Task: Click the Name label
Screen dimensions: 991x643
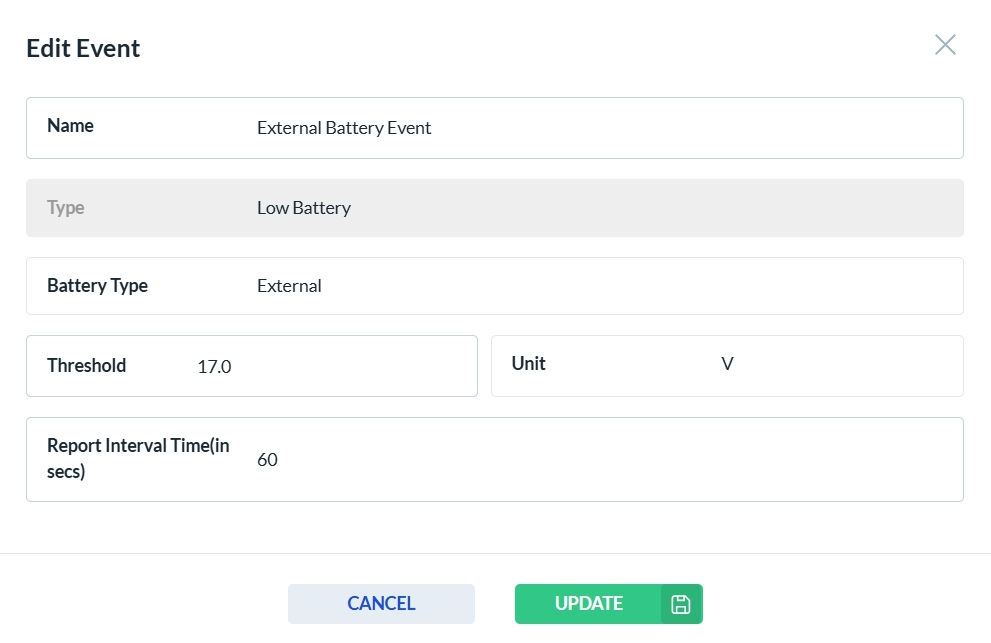Action: click(x=70, y=126)
